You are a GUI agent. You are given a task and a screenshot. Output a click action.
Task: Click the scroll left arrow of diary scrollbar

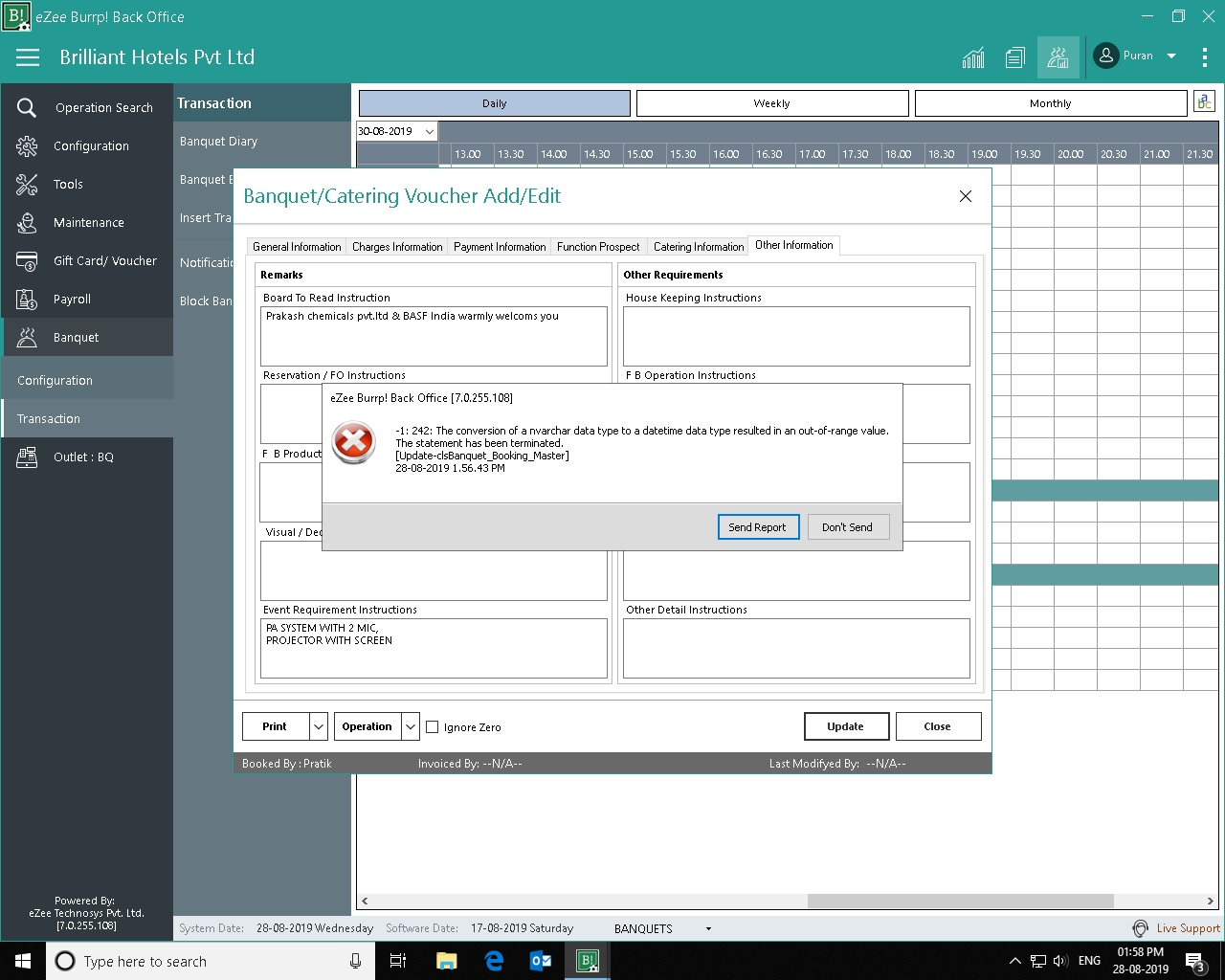coord(364,901)
